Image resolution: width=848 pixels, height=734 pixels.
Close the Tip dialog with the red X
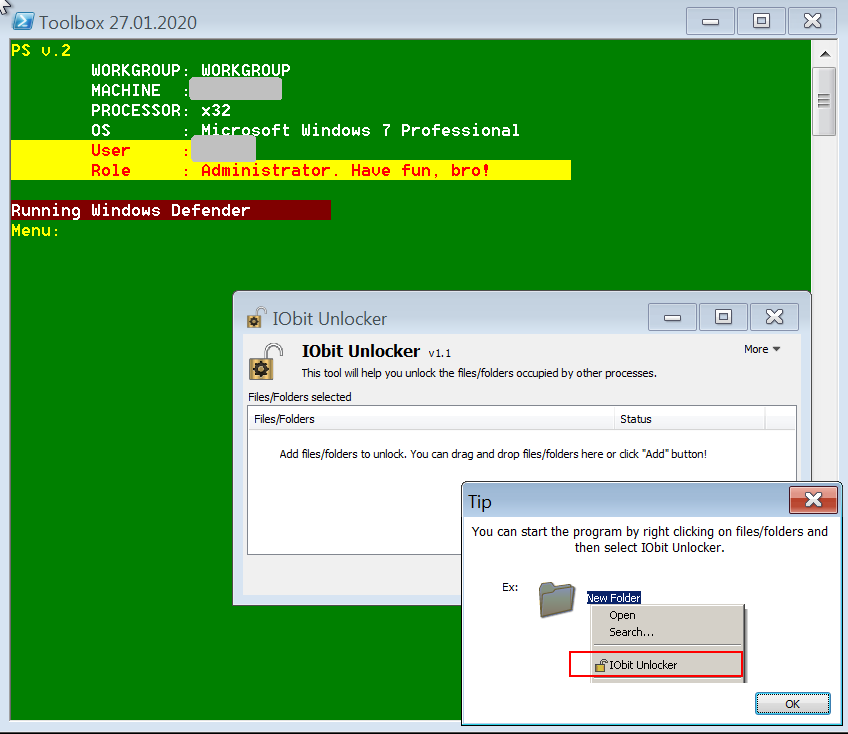[813, 499]
